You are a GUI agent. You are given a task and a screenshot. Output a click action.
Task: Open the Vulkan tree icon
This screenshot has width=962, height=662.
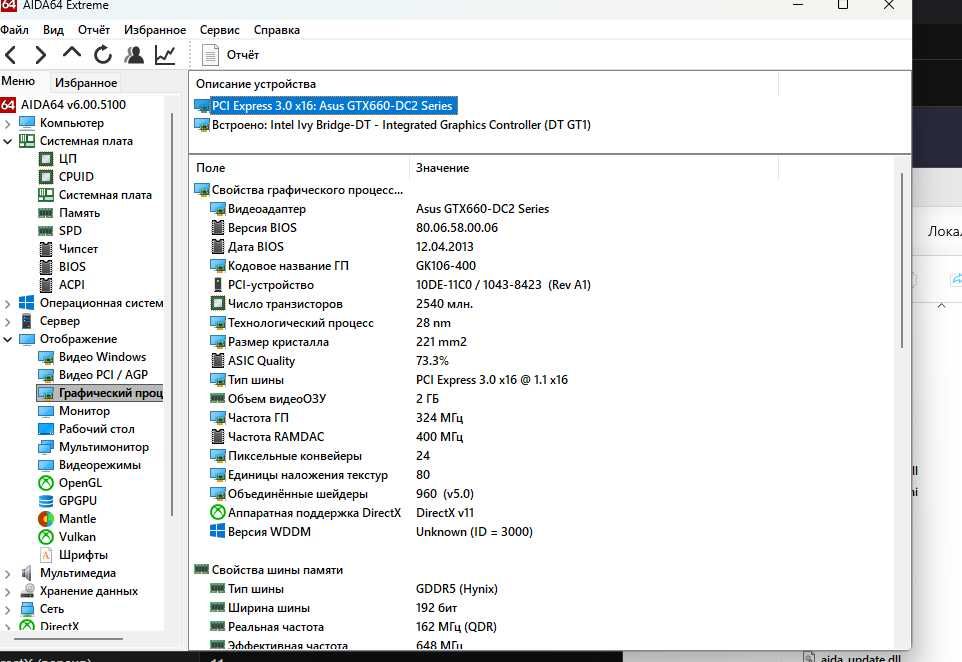[x=46, y=537]
